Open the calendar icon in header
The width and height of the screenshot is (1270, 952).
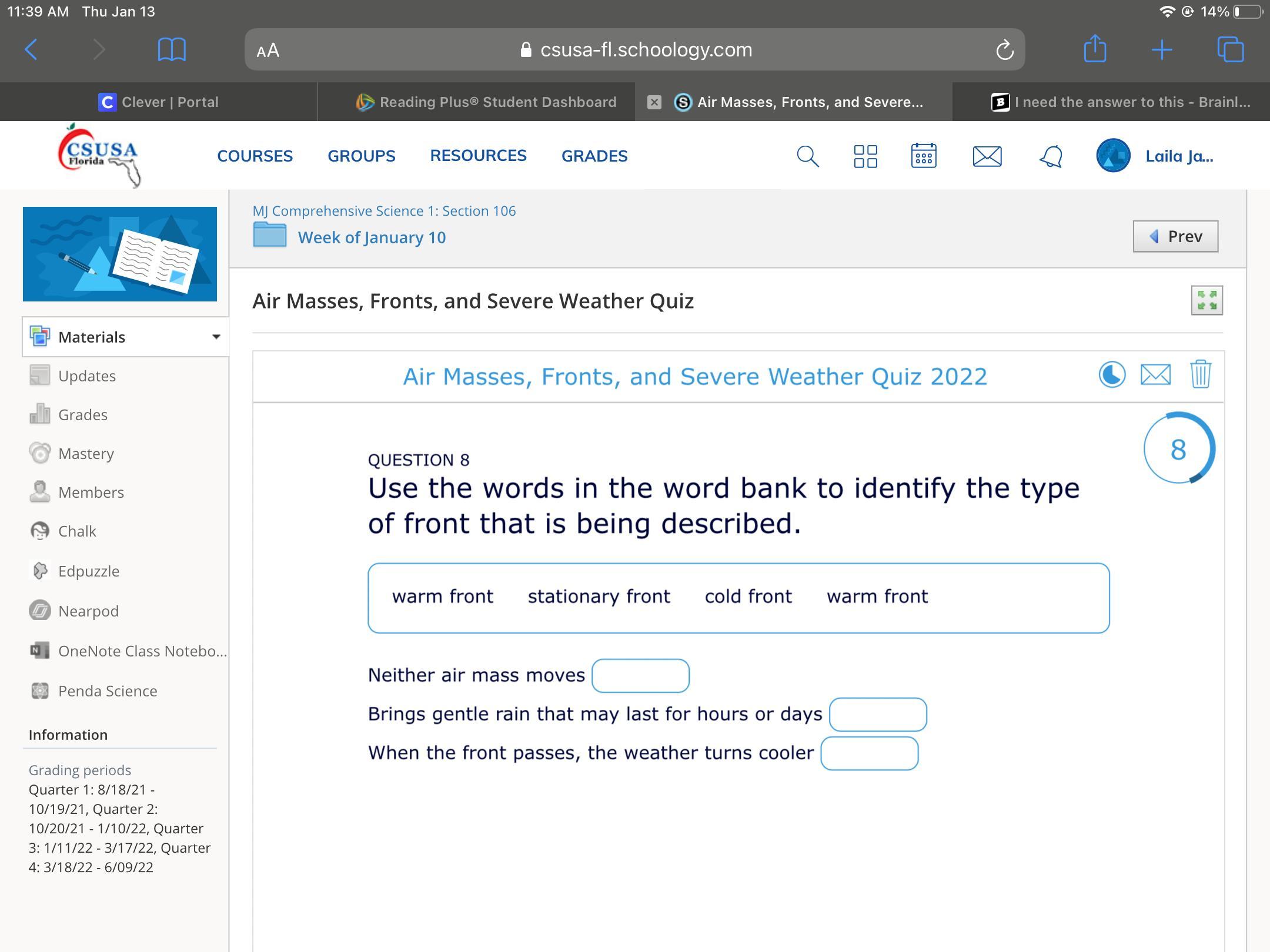click(923, 156)
